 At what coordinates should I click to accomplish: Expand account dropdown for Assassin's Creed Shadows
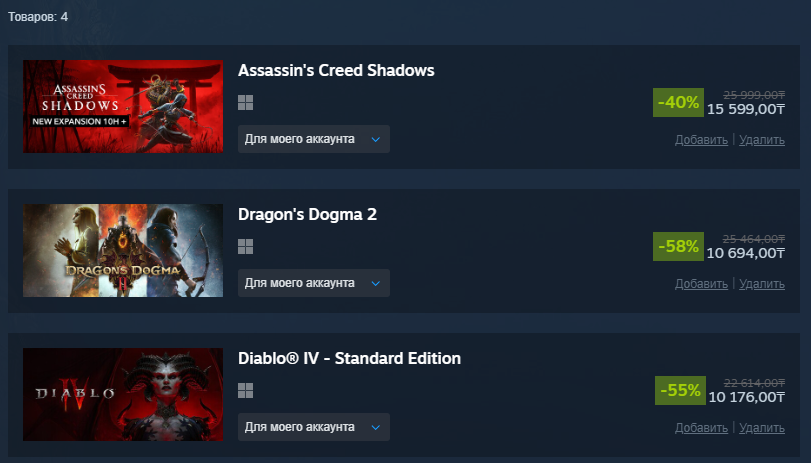[x=314, y=139]
